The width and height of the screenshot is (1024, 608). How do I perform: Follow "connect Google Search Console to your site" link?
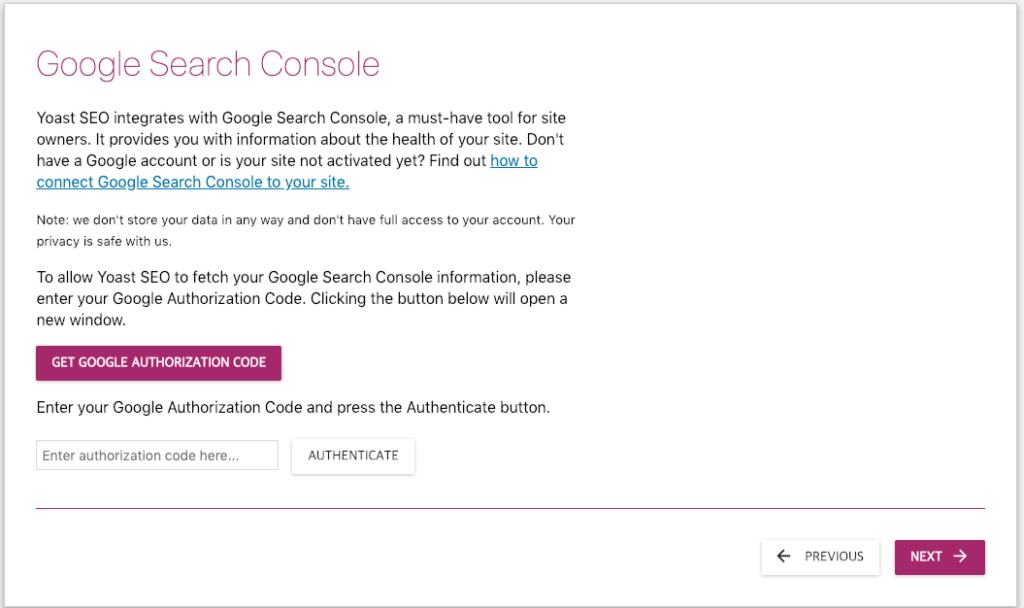192,182
